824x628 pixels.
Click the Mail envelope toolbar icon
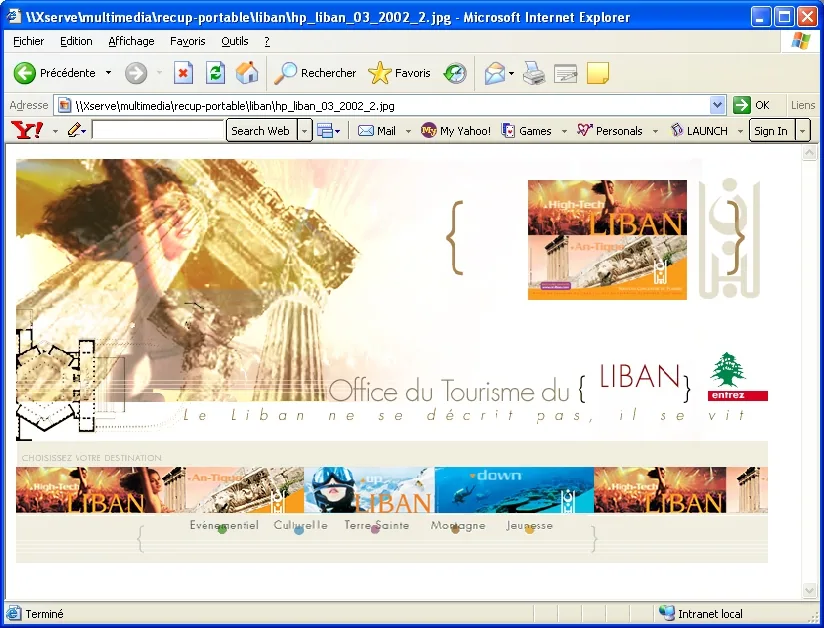click(x=495, y=73)
